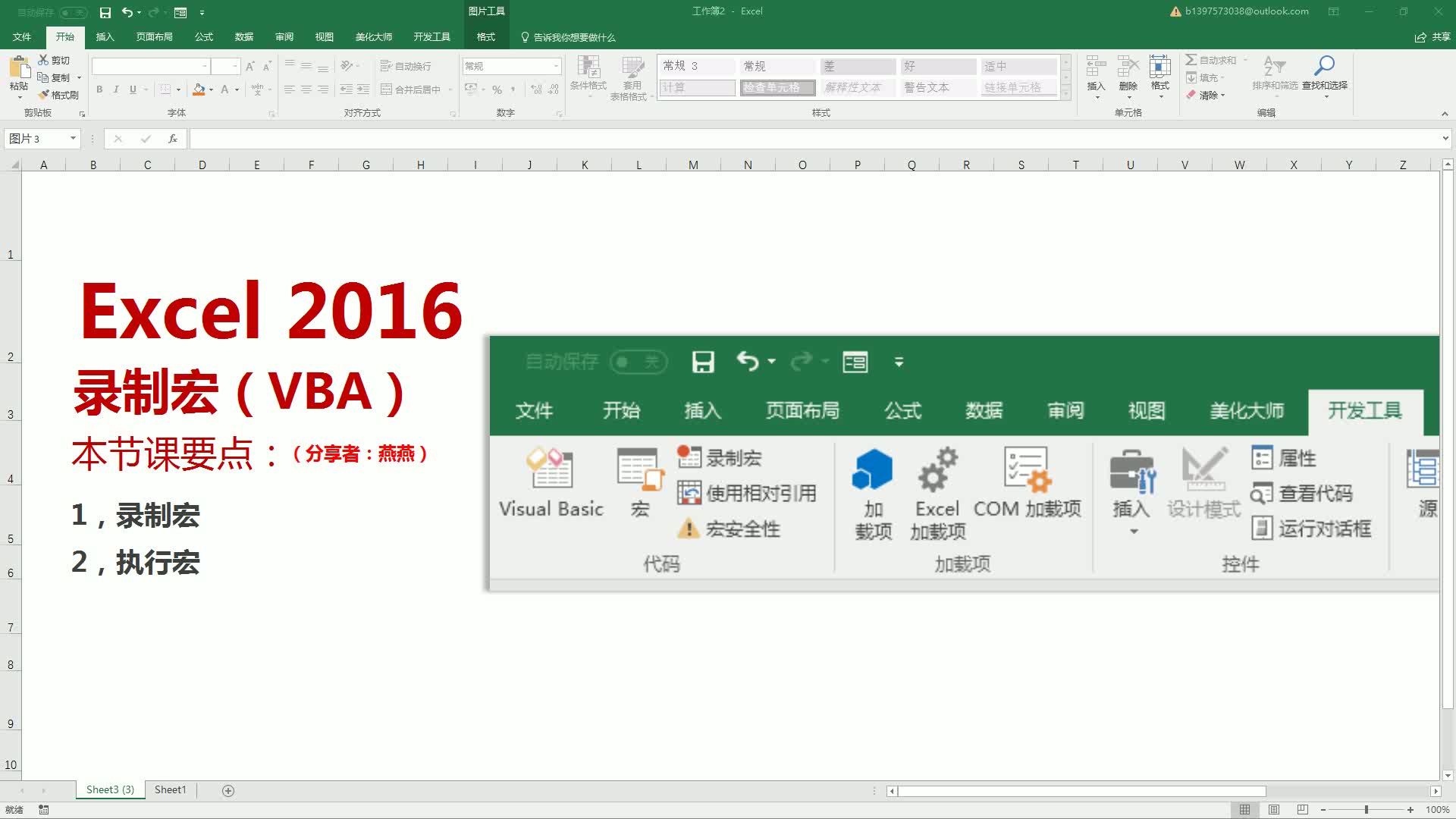
Task: Expand the borders dropdown arrow
Action: click(179, 89)
